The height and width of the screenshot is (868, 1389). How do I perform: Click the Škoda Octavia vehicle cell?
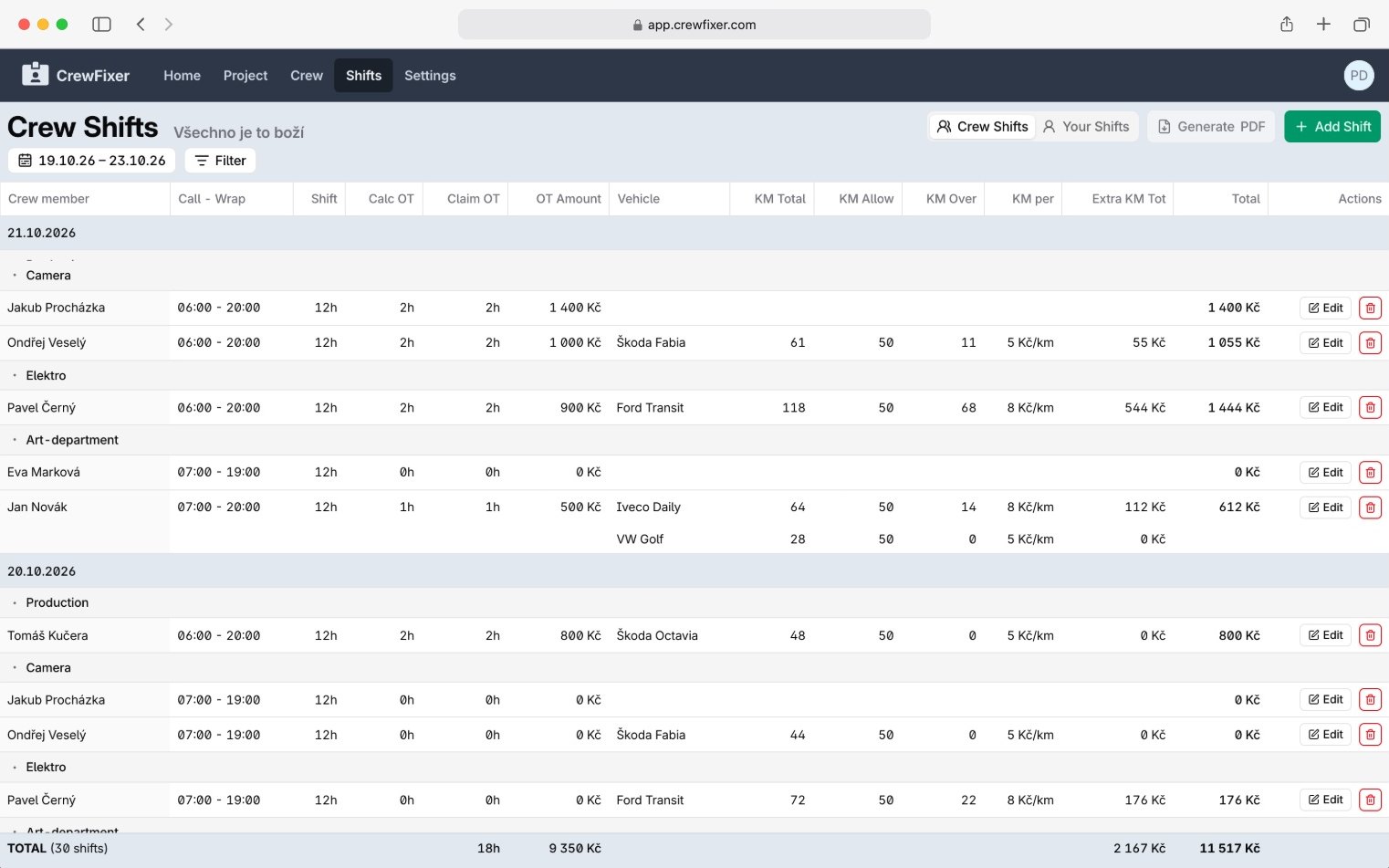click(657, 636)
